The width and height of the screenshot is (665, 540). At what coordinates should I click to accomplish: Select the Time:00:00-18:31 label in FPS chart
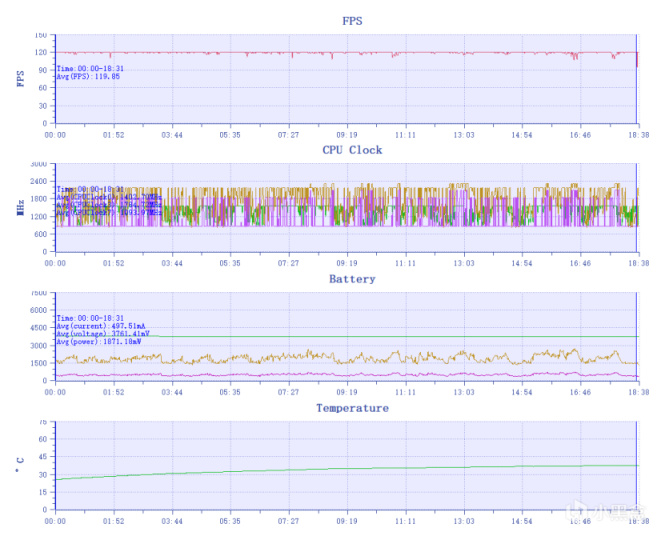pos(90,69)
